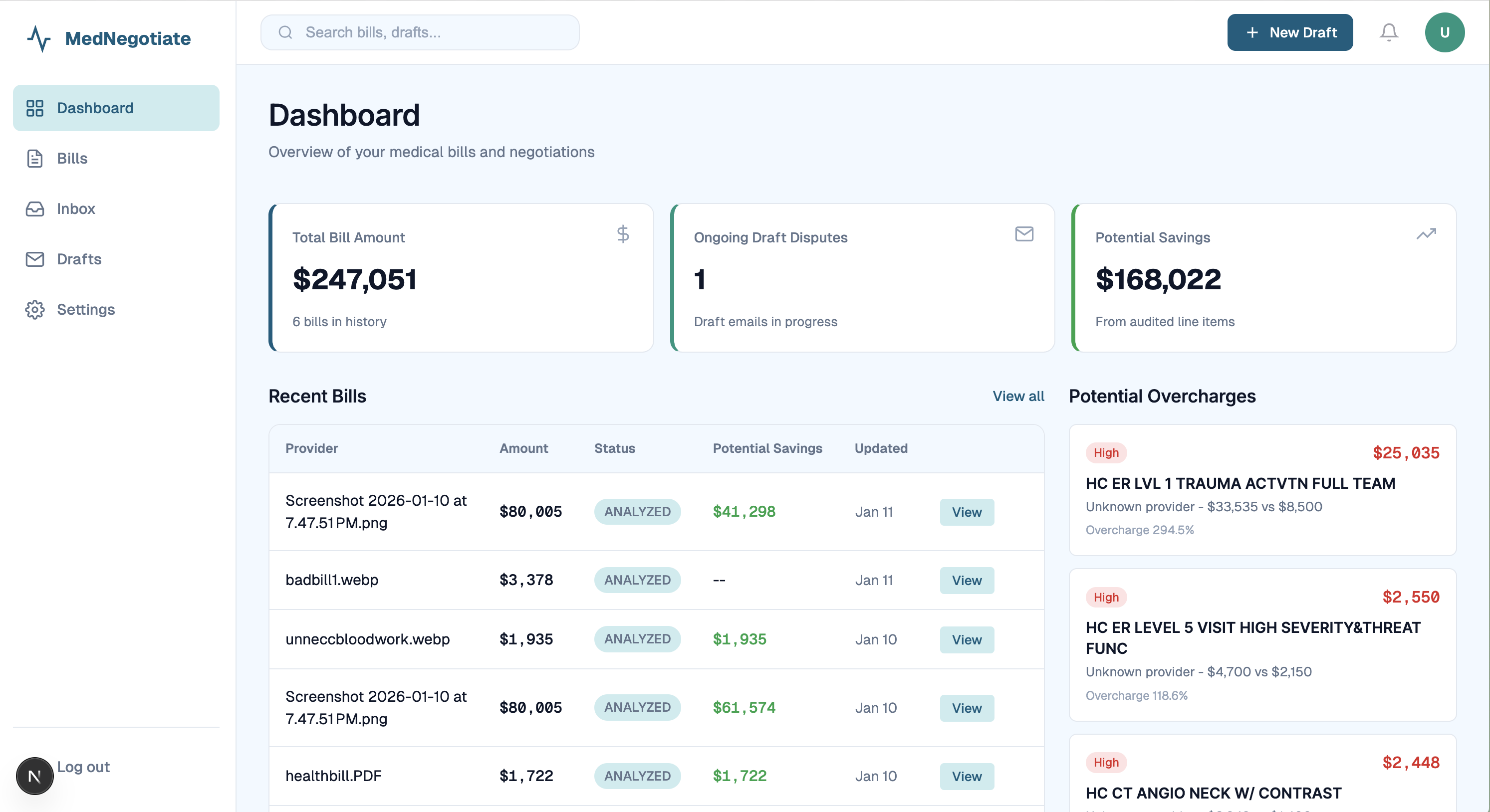Click the round N badge at bottom left
1490x812 pixels.
pyautogui.click(x=35, y=776)
